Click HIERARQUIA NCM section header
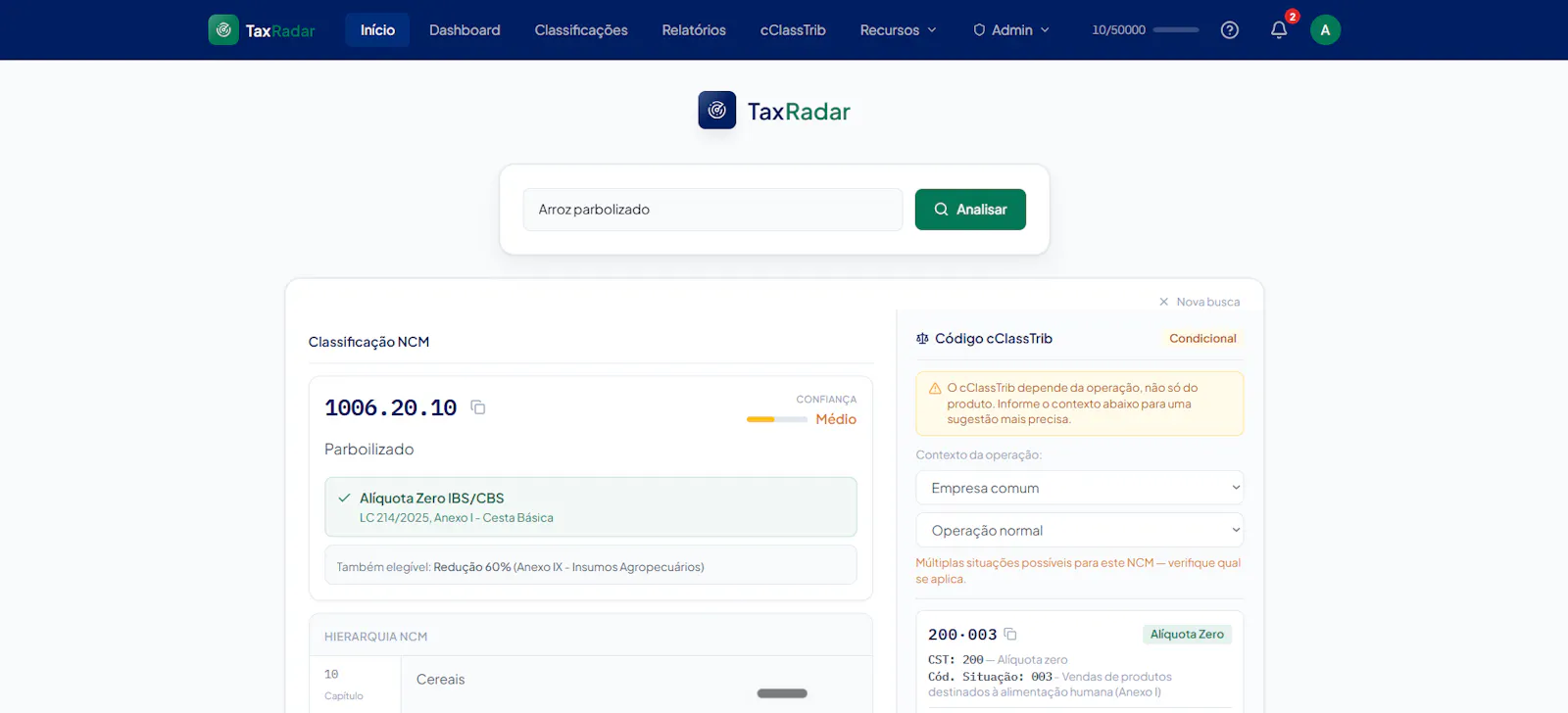1568x713 pixels. click(x=376, y=637)
